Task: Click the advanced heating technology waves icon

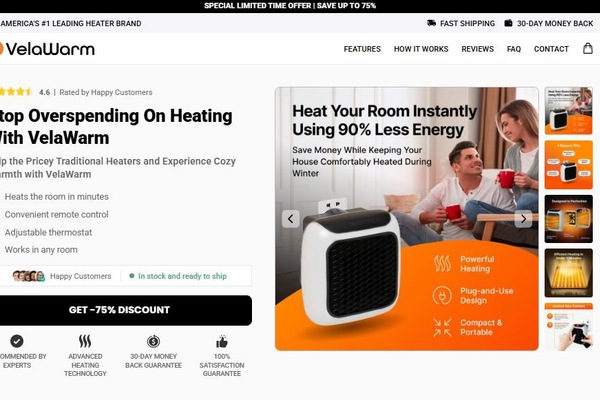Action: (85, 341)
